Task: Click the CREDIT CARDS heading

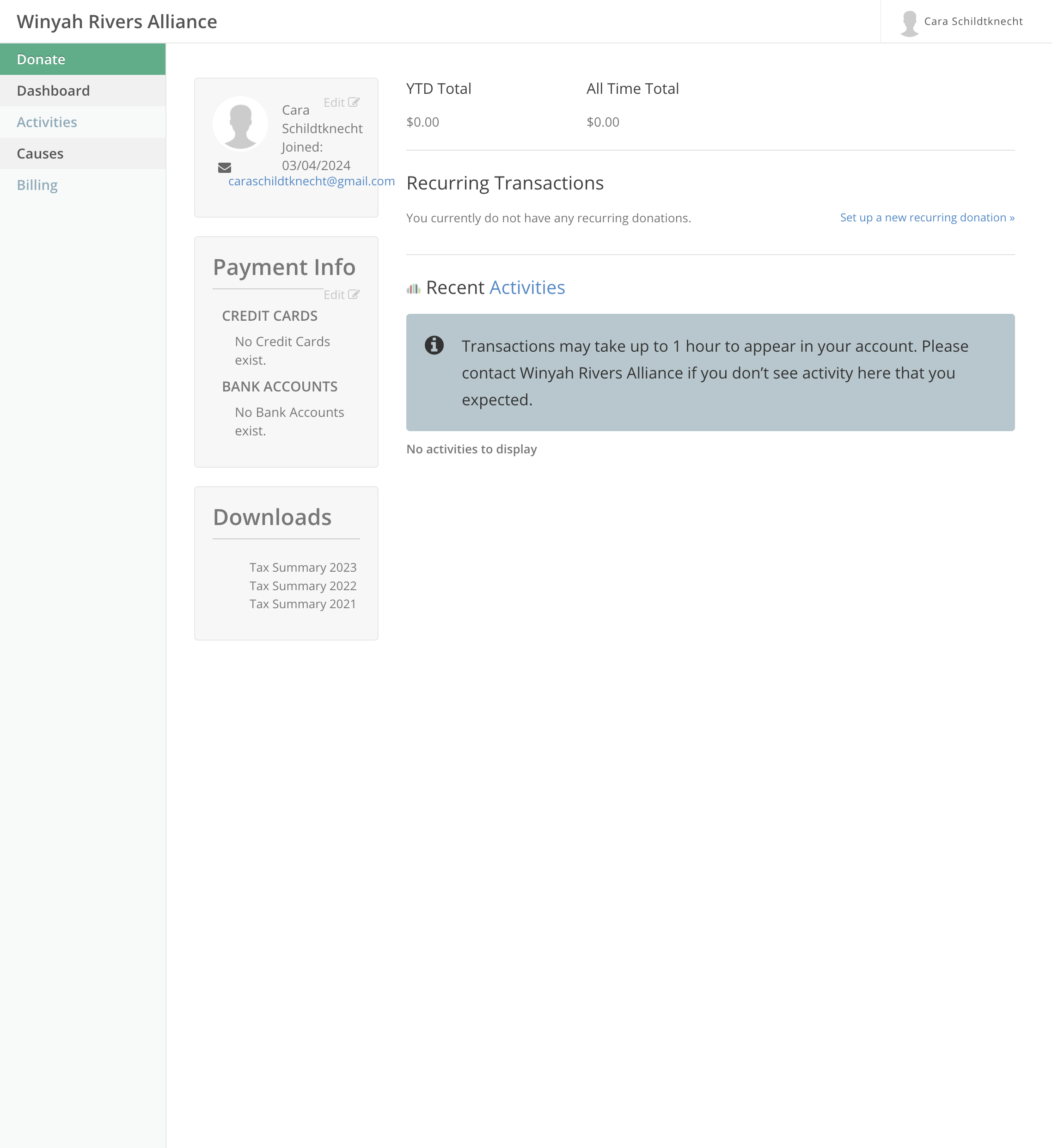Action: (270, 316)
